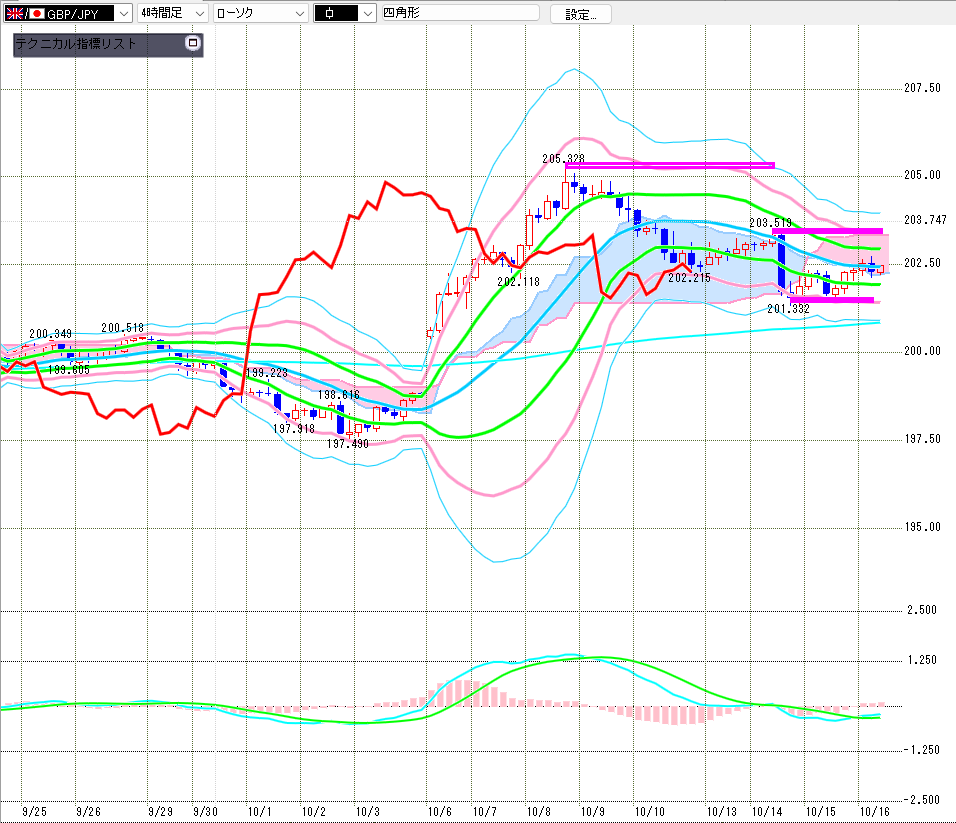Open the 設定... settings button
This screenshot has width=956, height=823.
coord(581,14)
